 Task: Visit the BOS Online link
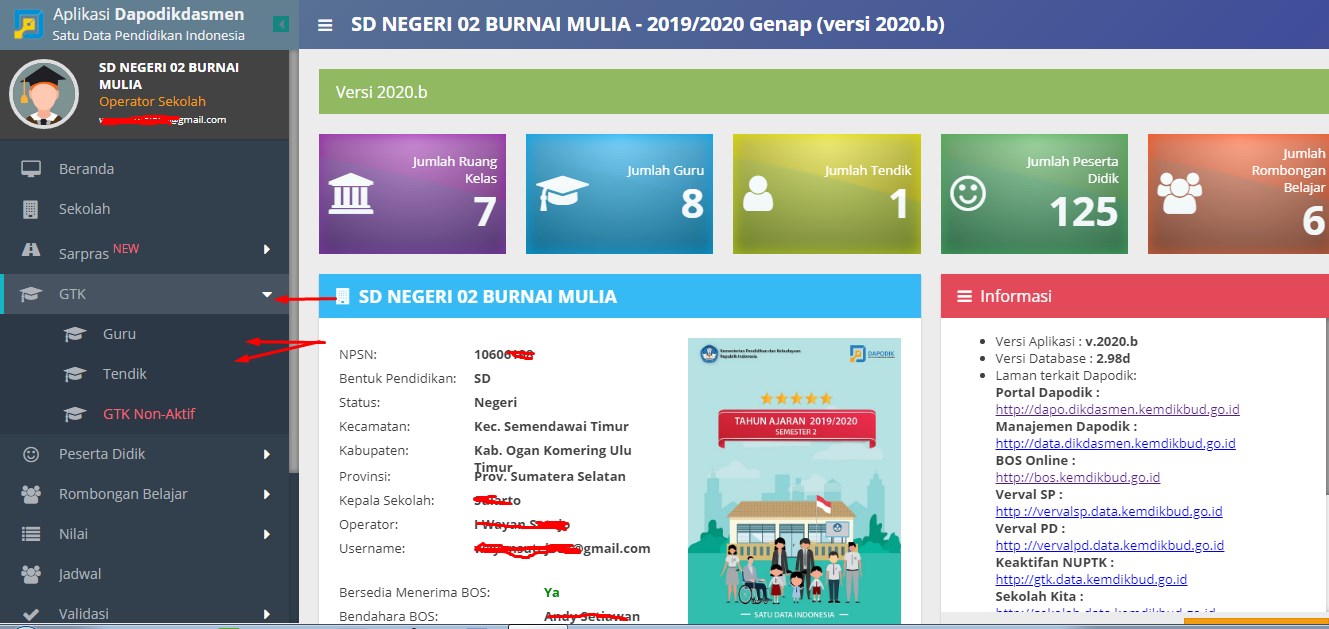(x=1078, y=477)
